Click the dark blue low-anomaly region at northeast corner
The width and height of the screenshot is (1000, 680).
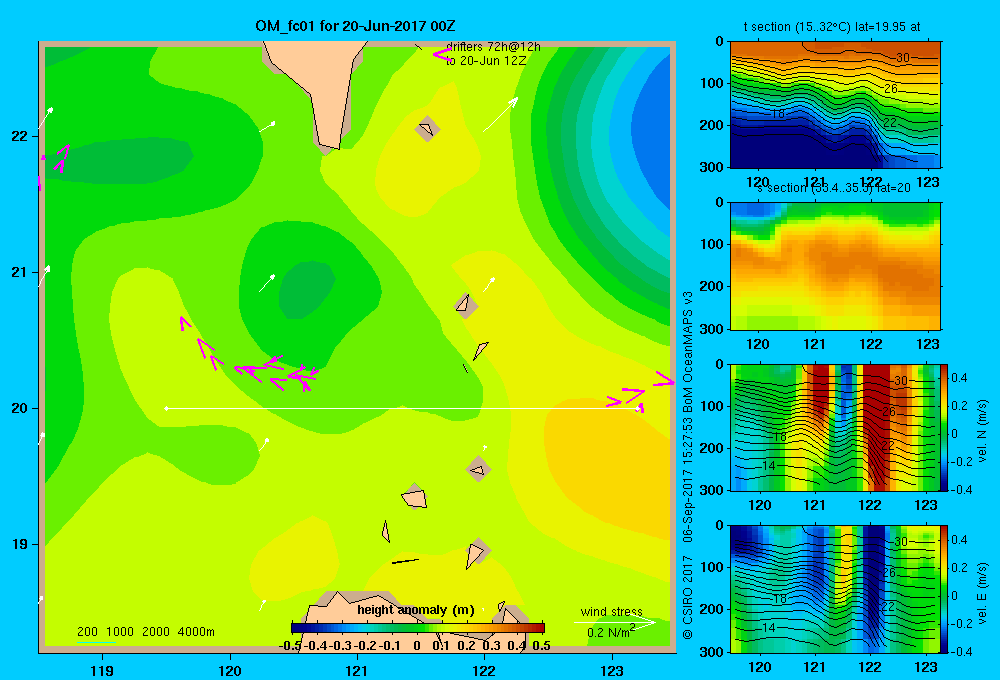[654, 128]
